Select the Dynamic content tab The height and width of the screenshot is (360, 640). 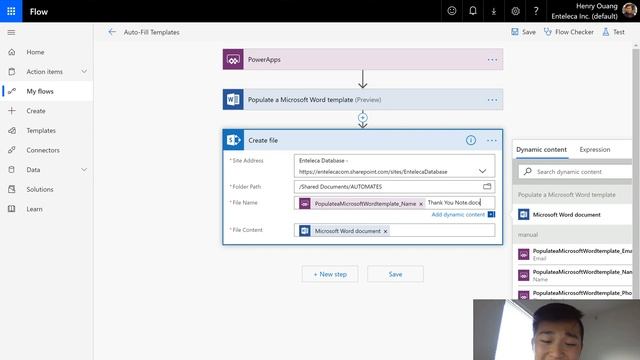tap(541, 149)
